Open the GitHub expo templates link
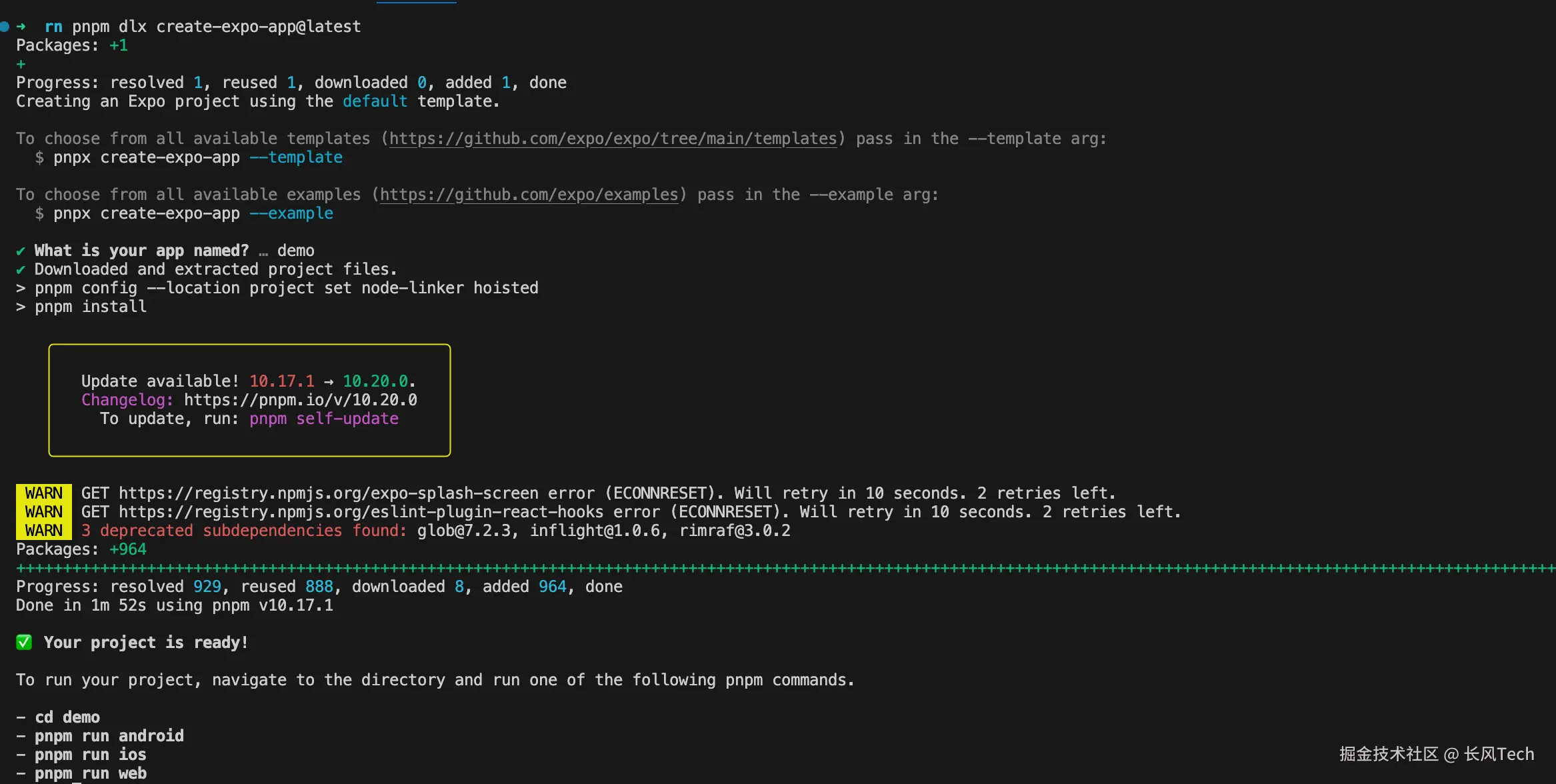This screenshot has width=1556, height=784. pos(613,139)
